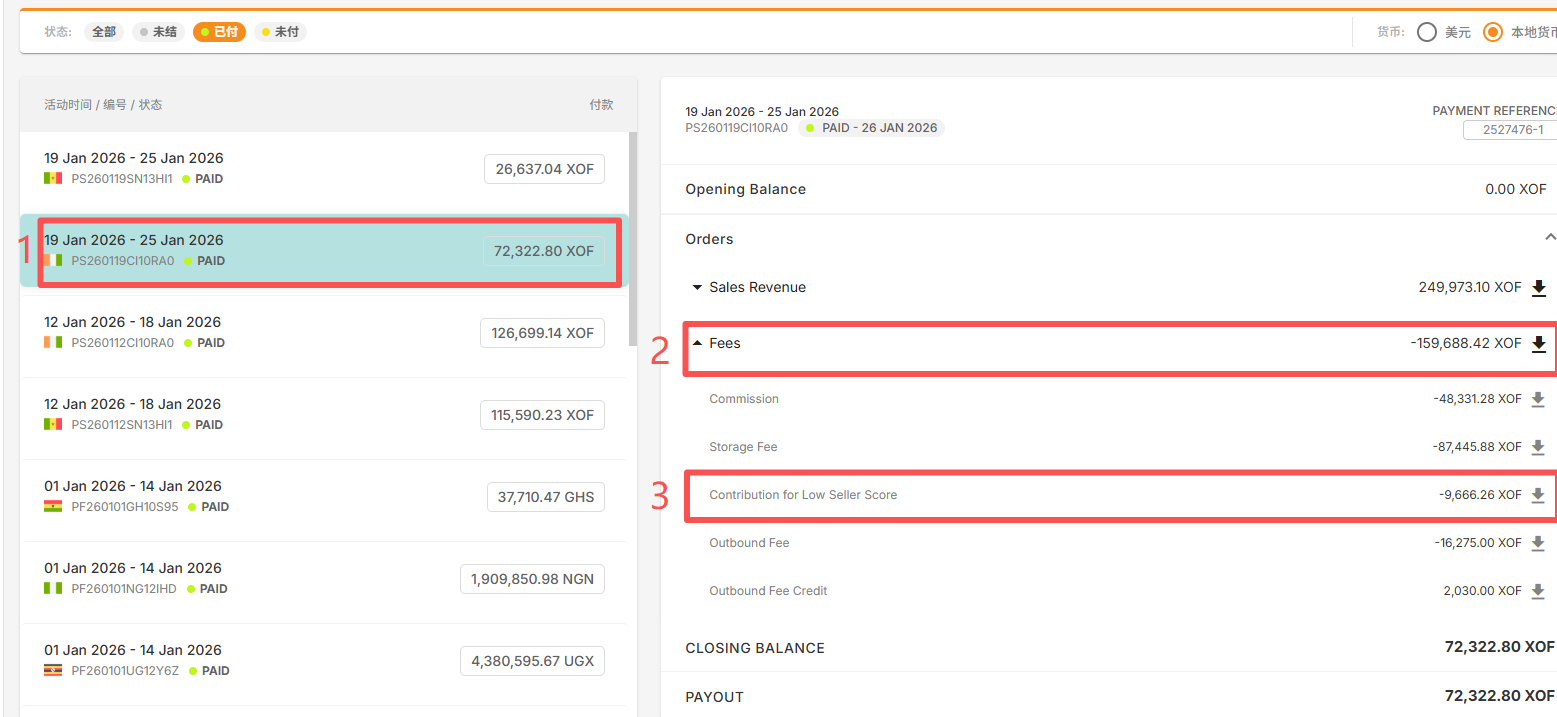Switch to 未付 status filter
This screenshot has width=1557, height=717.
[x=280, y=32]
